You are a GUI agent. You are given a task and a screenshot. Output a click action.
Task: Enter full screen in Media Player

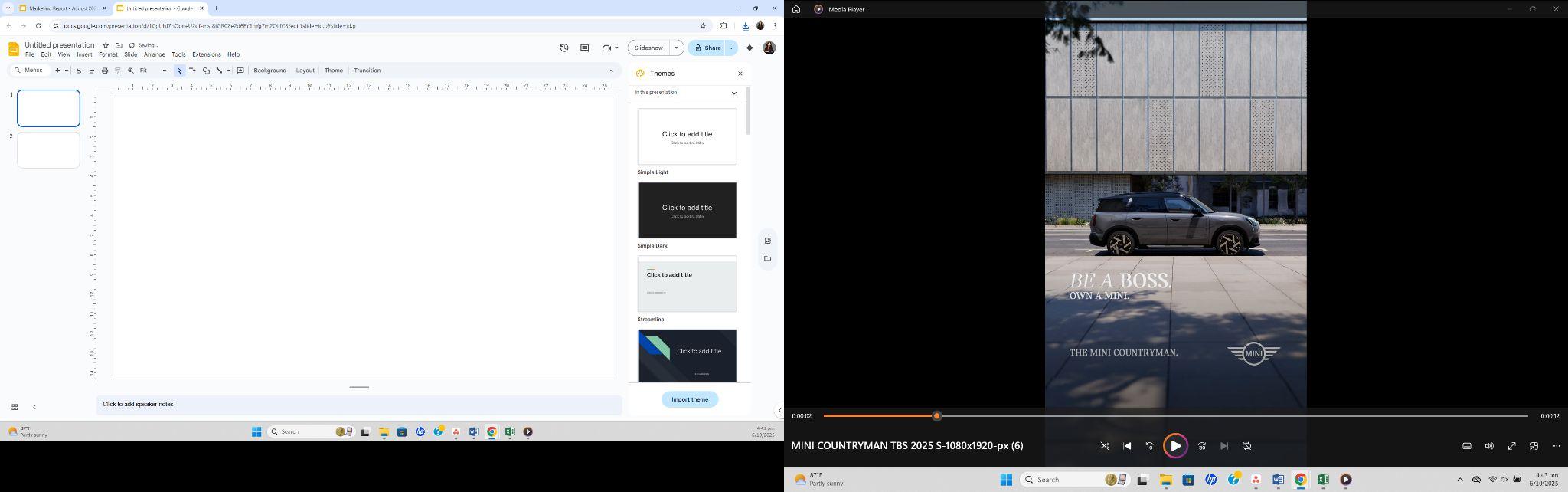click(x=1512, y=446)
